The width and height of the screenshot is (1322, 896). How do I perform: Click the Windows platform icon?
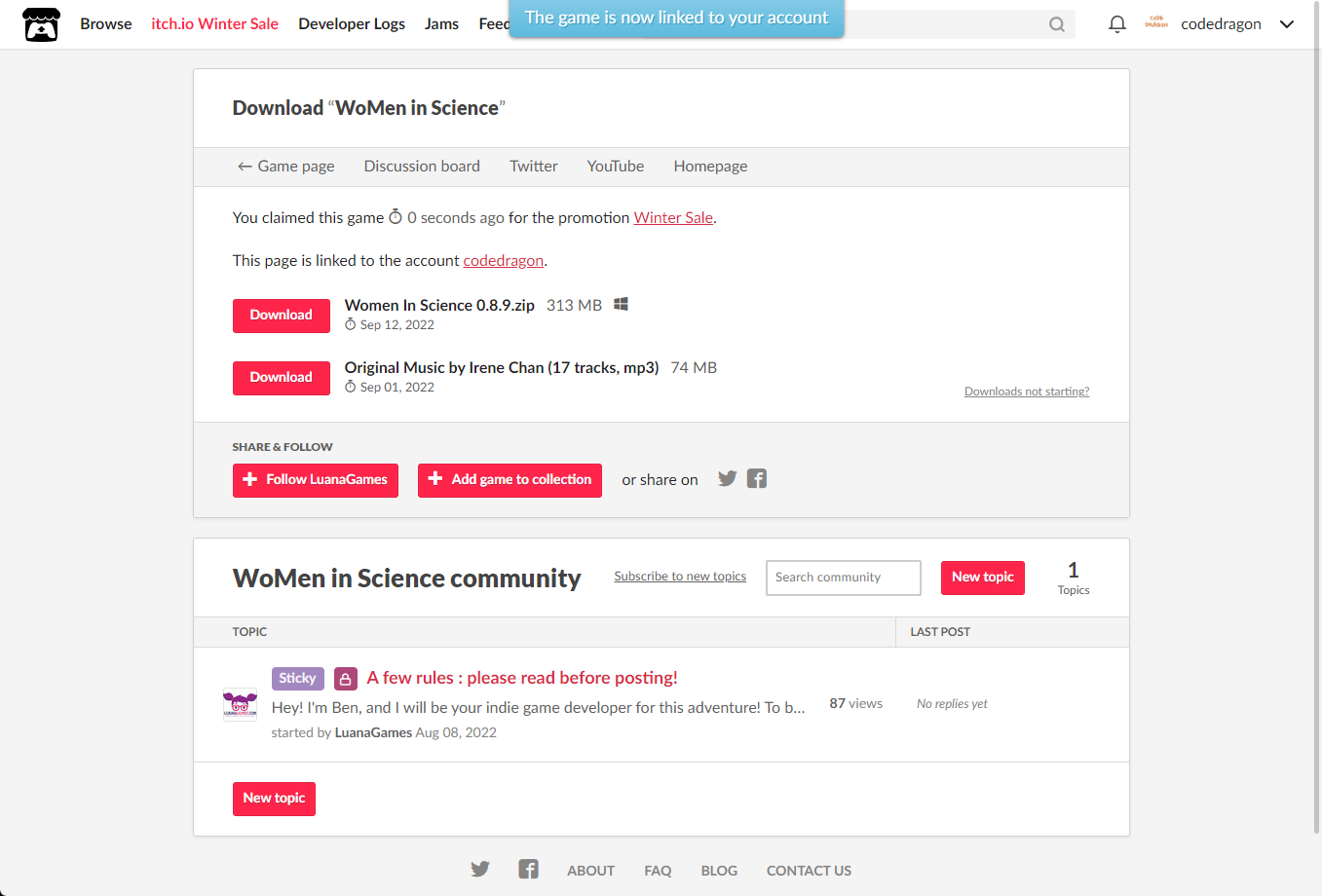[x=621, y=304]
